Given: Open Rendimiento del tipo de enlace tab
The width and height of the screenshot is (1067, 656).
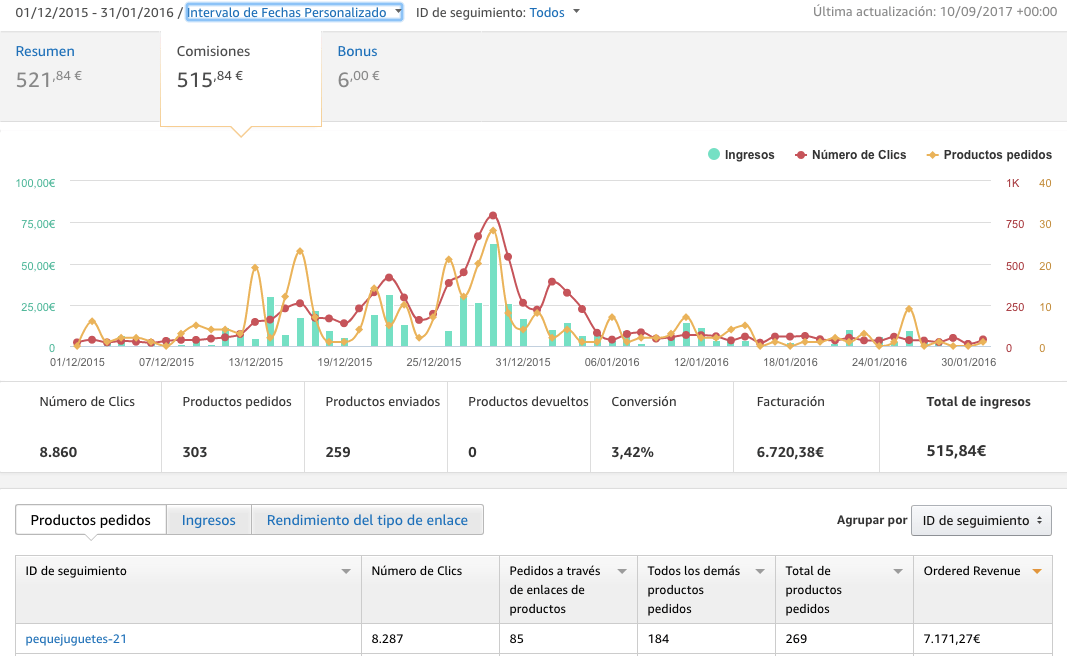Looking at the screenshot, I should tap(367, 520).
